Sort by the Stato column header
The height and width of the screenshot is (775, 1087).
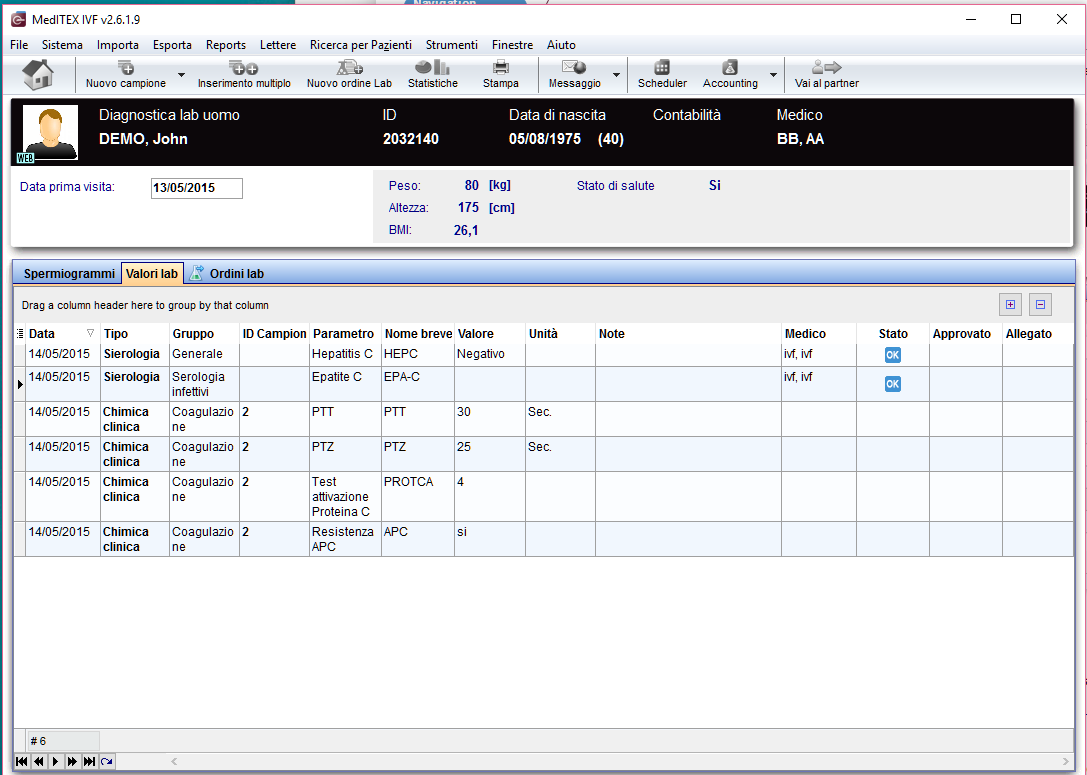(893, 334)
